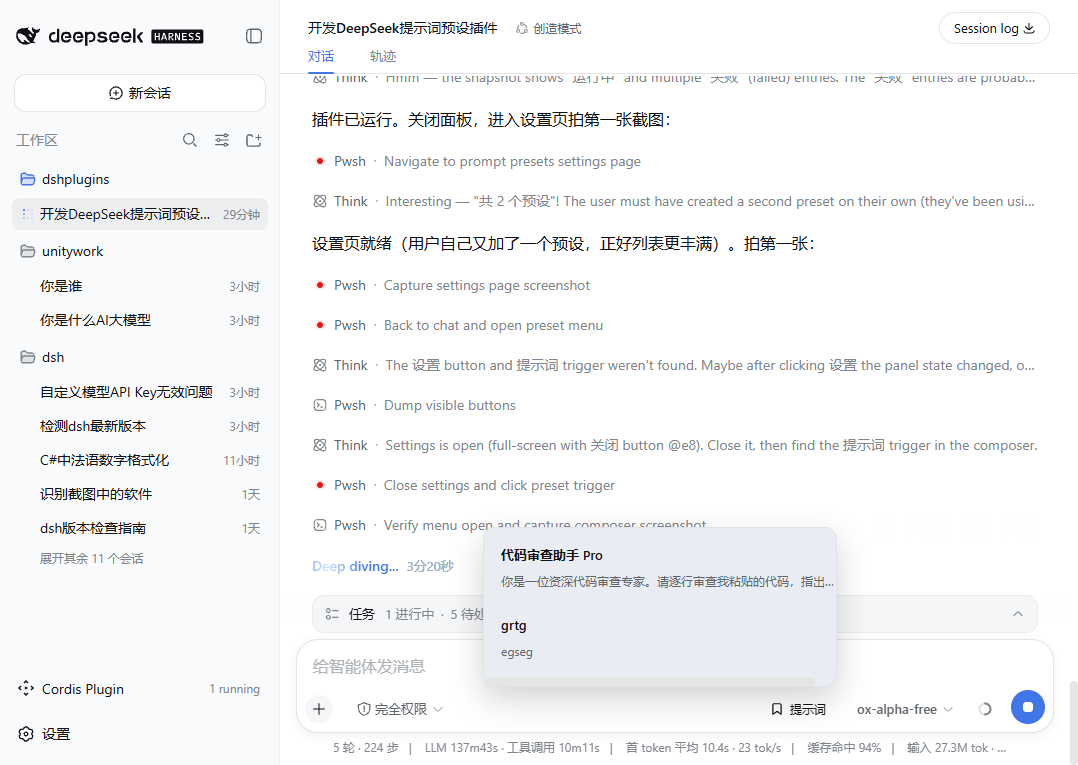The image size is (1078, 765).
Task: Open Cordis Plugin entry
Action: tap(140, 688)
